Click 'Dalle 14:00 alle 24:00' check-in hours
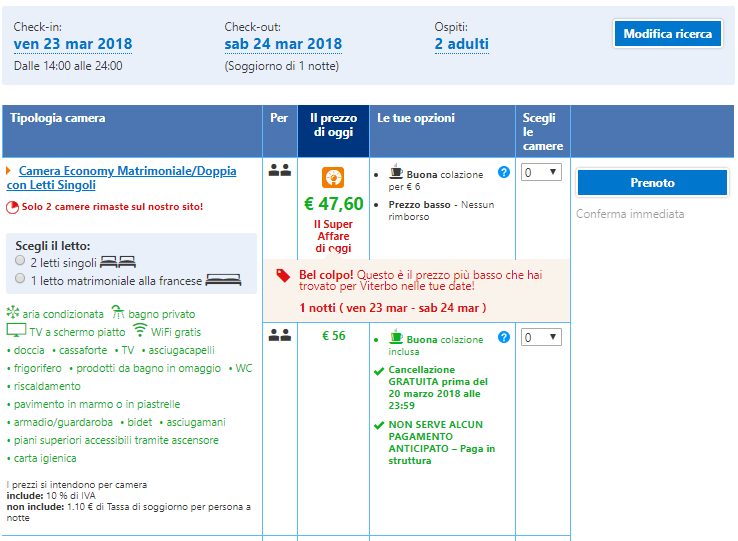The width and height of the screenshot is (738, 541). coord(68,66)
